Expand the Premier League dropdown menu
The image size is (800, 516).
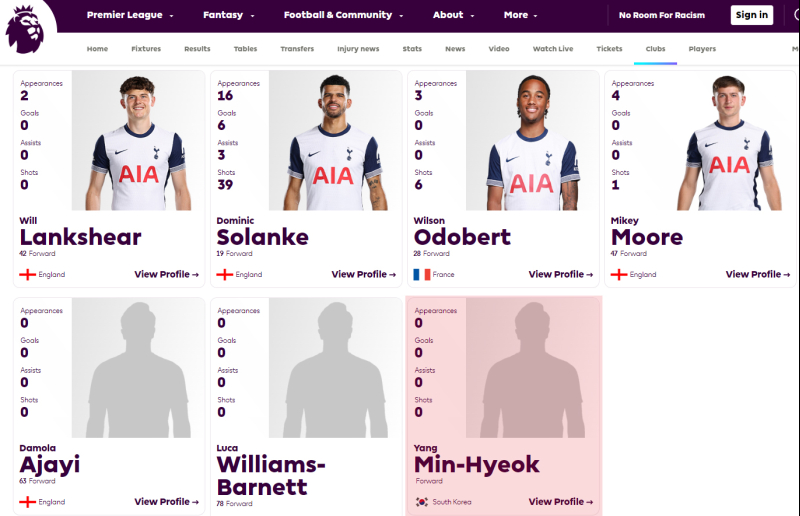130,15
